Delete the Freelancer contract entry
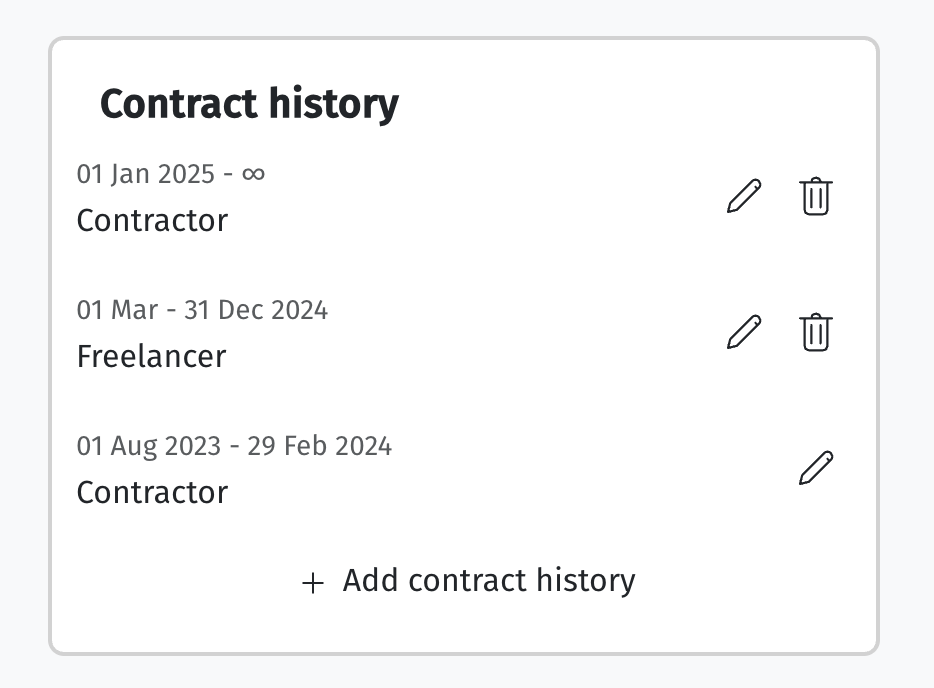The width and height of the screenshot is (934, 688). [x=815, y=332]
